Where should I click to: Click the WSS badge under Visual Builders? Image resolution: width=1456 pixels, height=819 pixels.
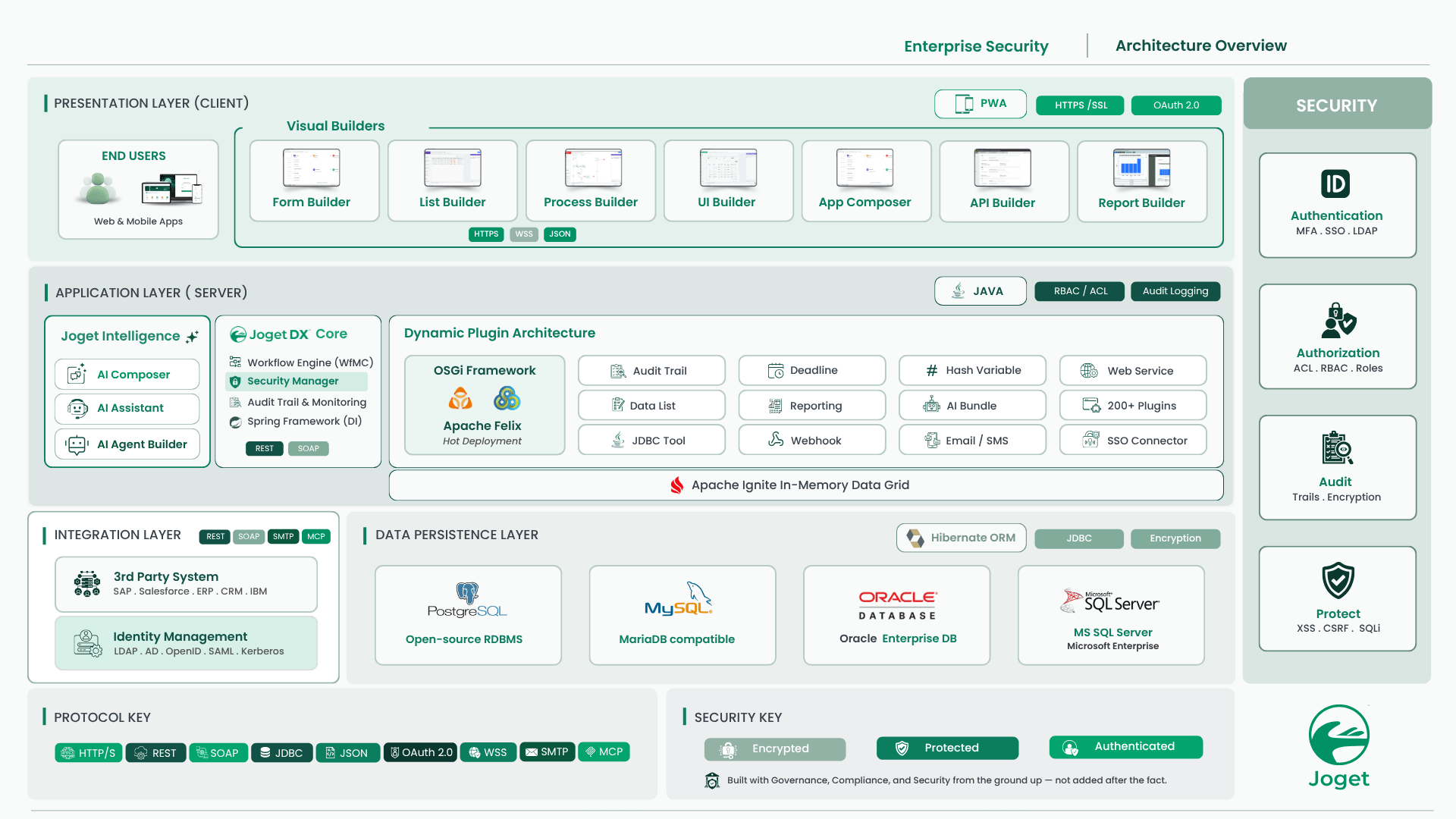(524, 234)
